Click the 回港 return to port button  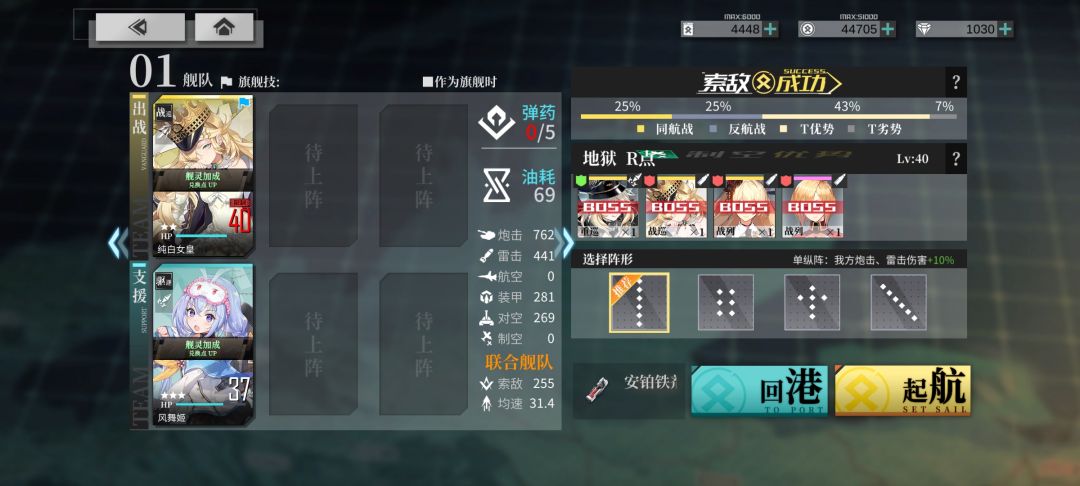[760, 390]
